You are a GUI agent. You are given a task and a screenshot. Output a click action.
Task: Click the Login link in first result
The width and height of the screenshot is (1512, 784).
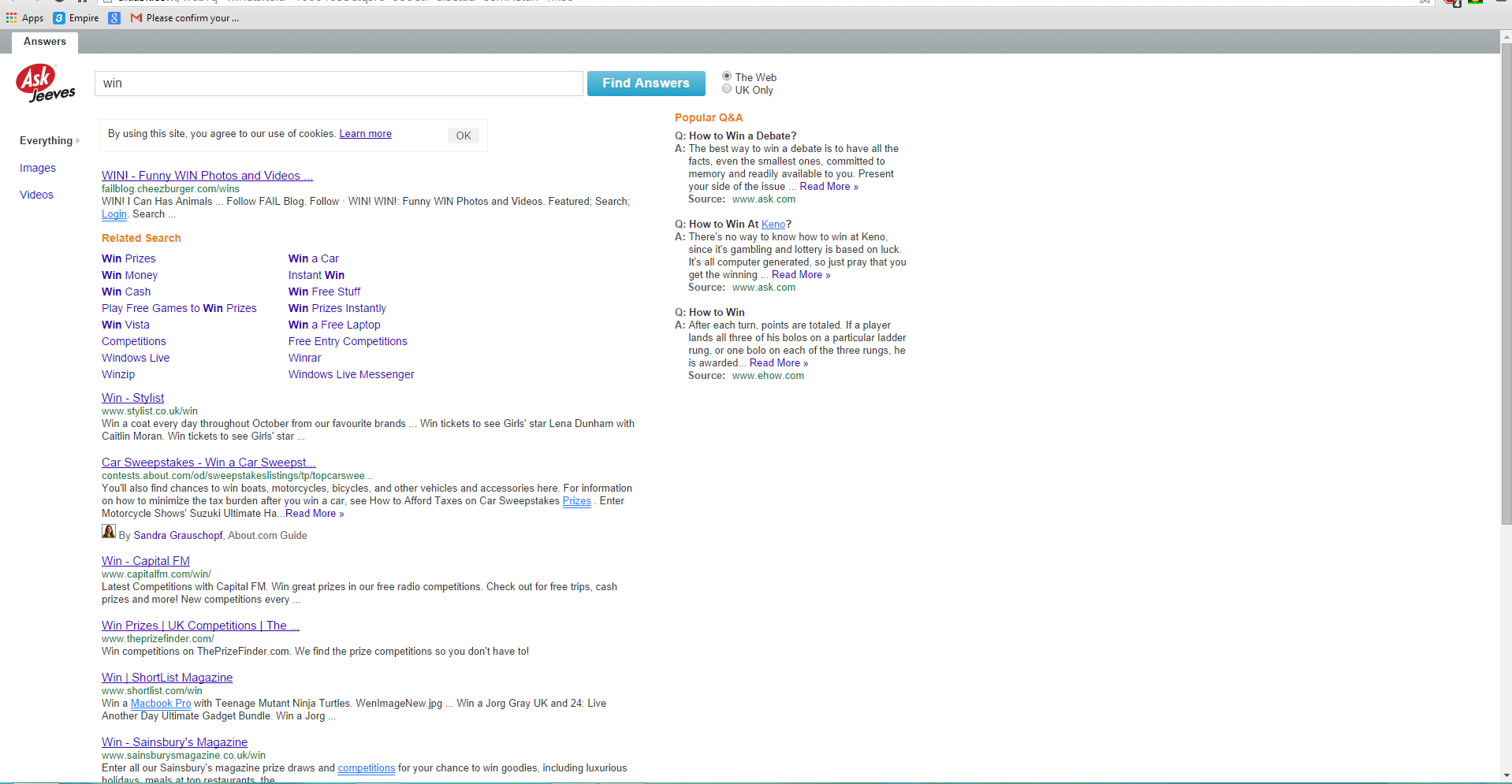[x=114, y=214]
